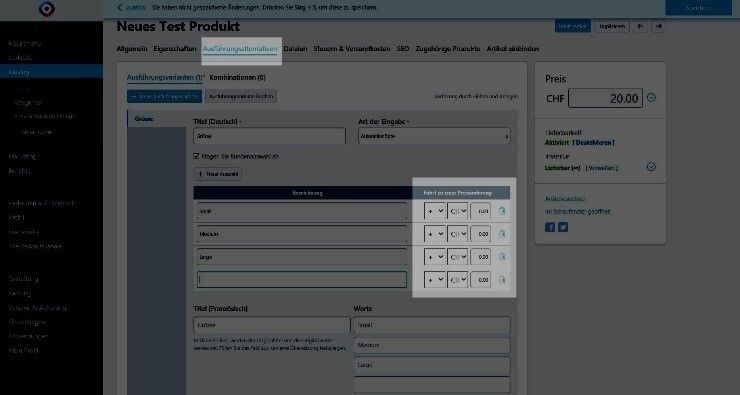The width and height of the screenshot is (740, 395).
Task: Go to the previous product arrow
Action: 640,26
